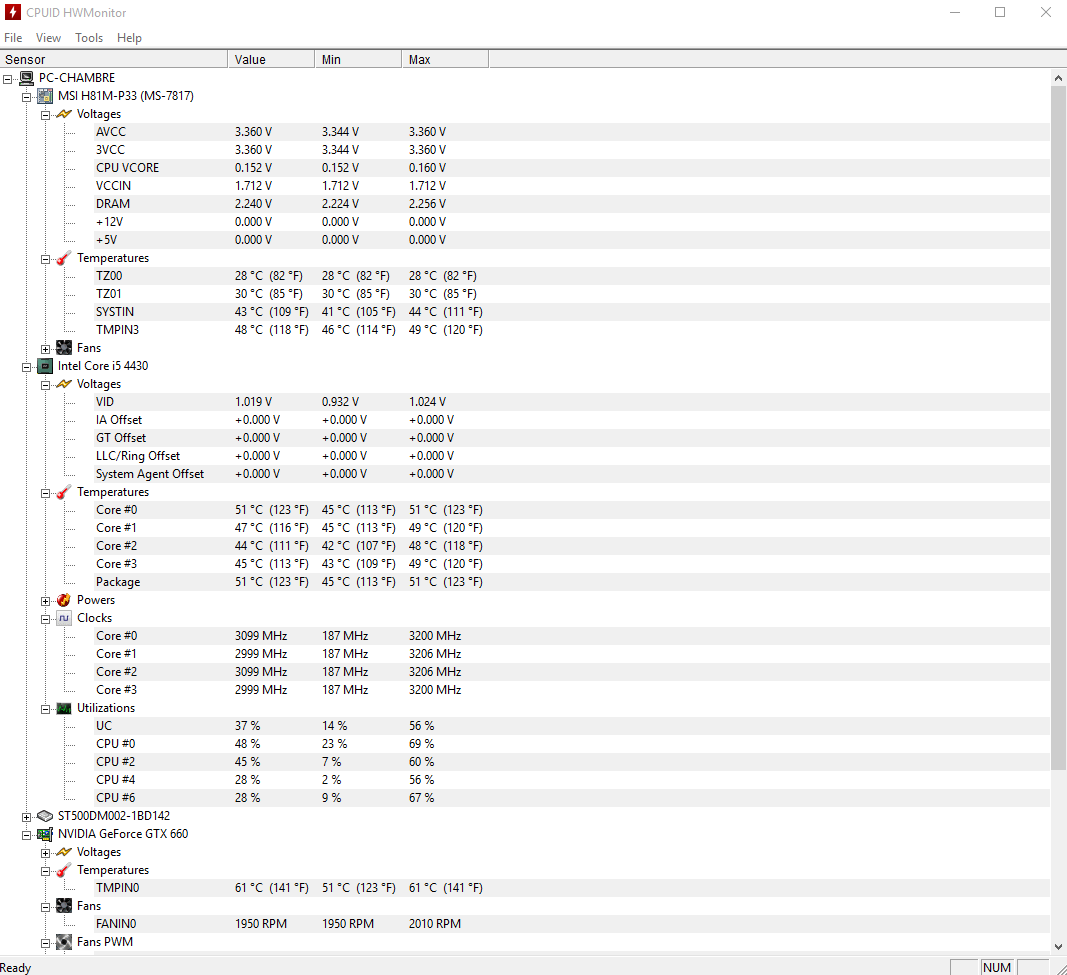Click the Fans PWM icon
This screenshot has height=975, width=1067.
(x=64, y=942)
